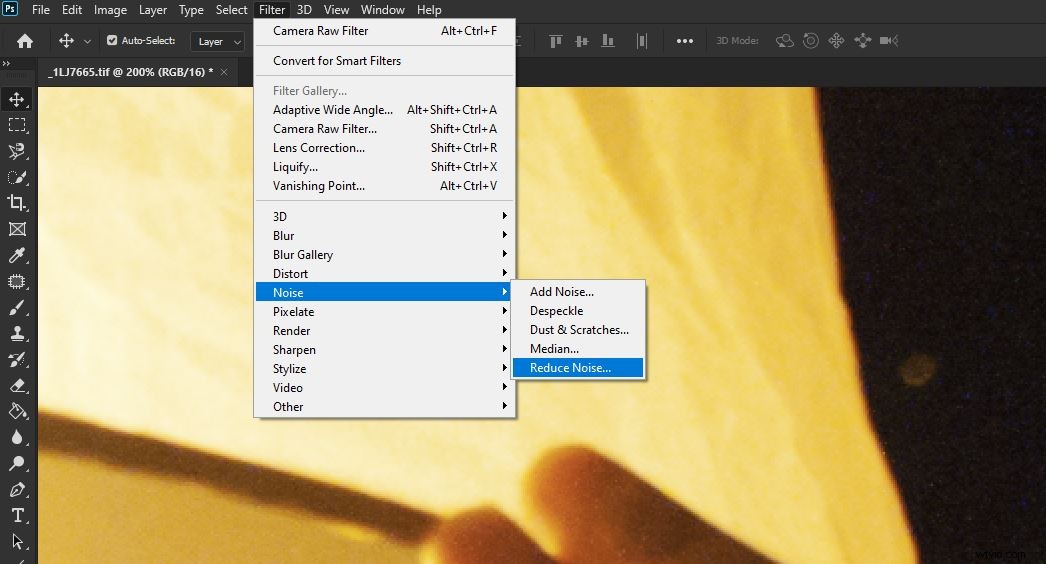This screenshot has width=1046, height=564.
Task: Click the 3D rotate mode icon
Action: 784,41
